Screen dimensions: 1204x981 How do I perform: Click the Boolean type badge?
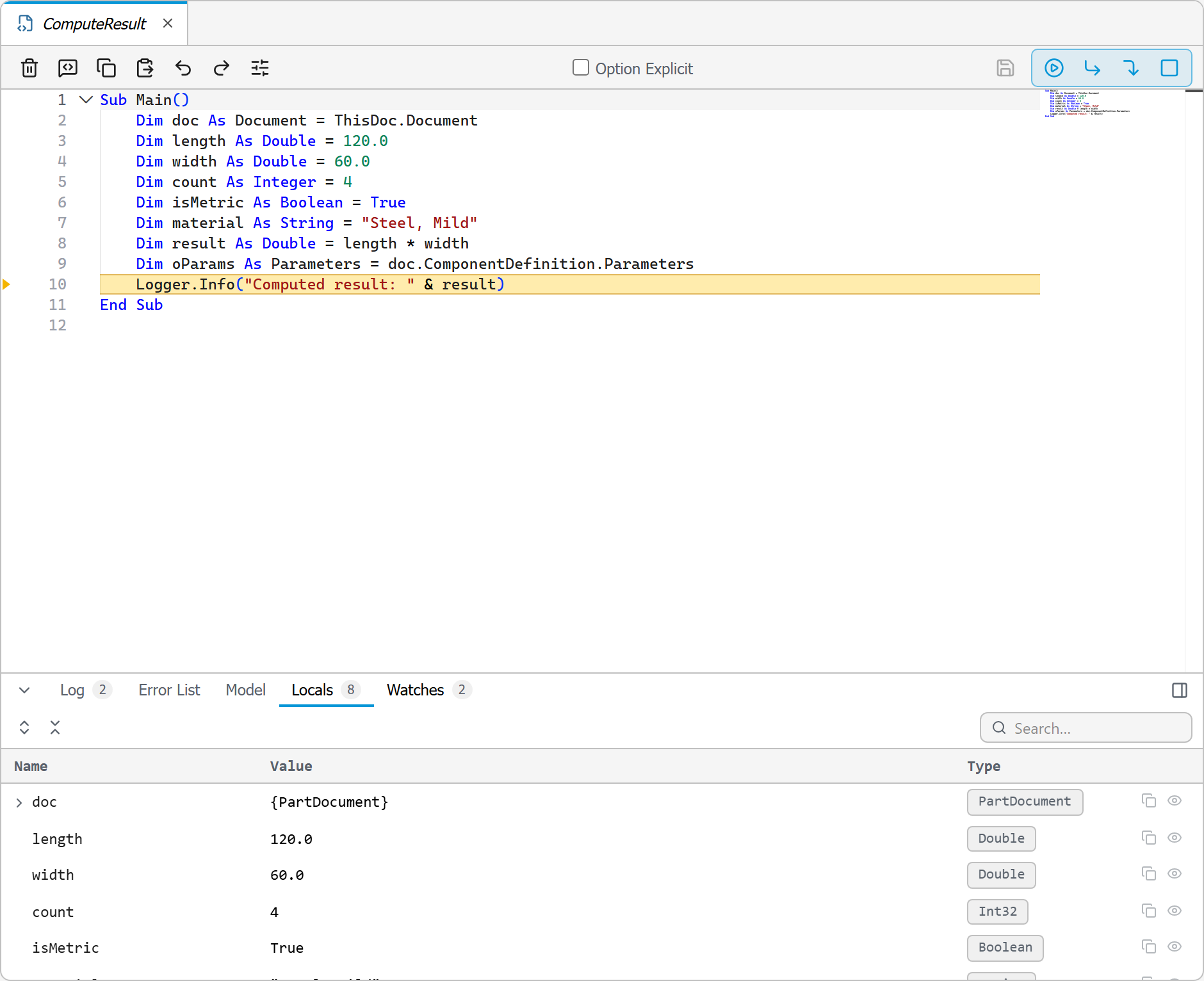pyautogui.click(x=1005, y=948)
